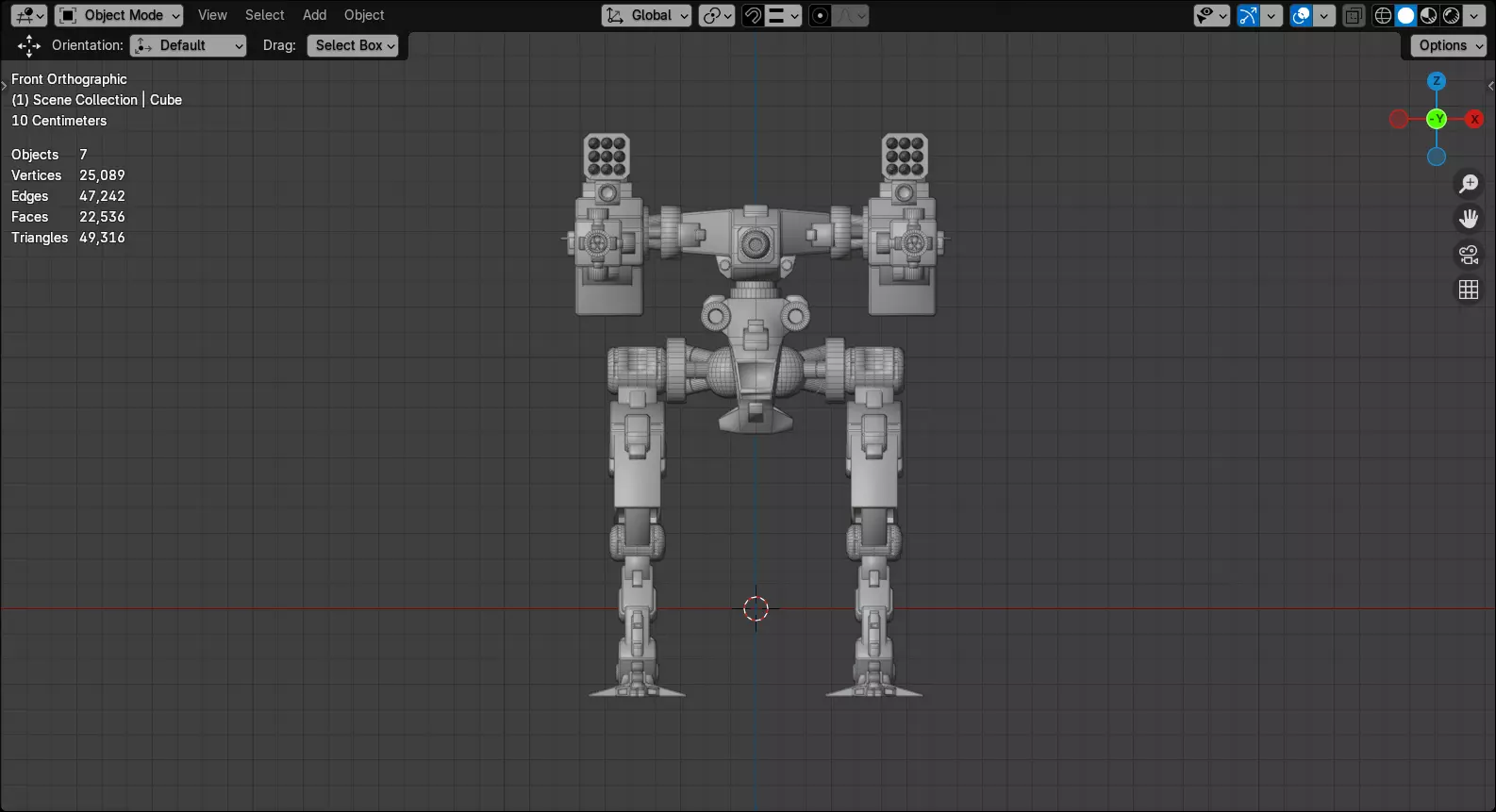The image size is (1496, 812).
Task: Click the zoom view magnifier icon
Action: click(x=1469, y=184)
